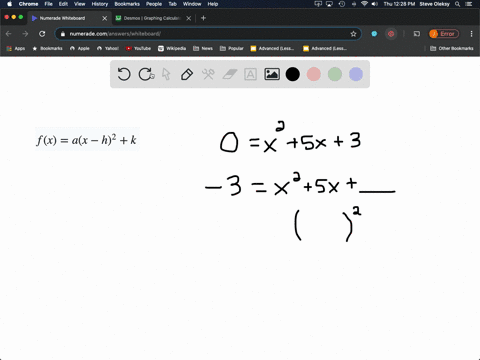Click the f(x) = a(x − h)² + k formula image
Viewport: 480px width, 360px height.
pos(87,139)
